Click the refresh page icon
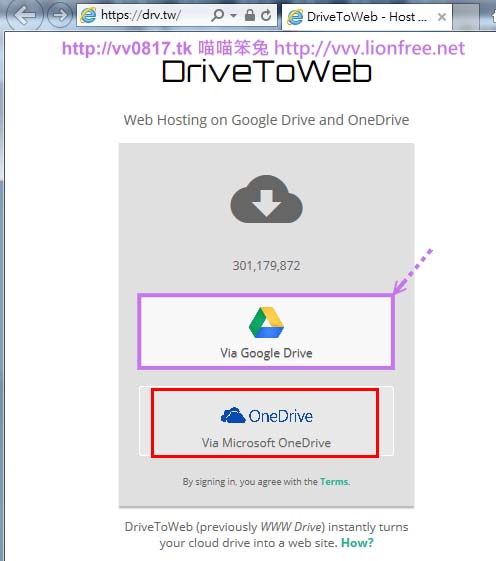 [266, 15]
